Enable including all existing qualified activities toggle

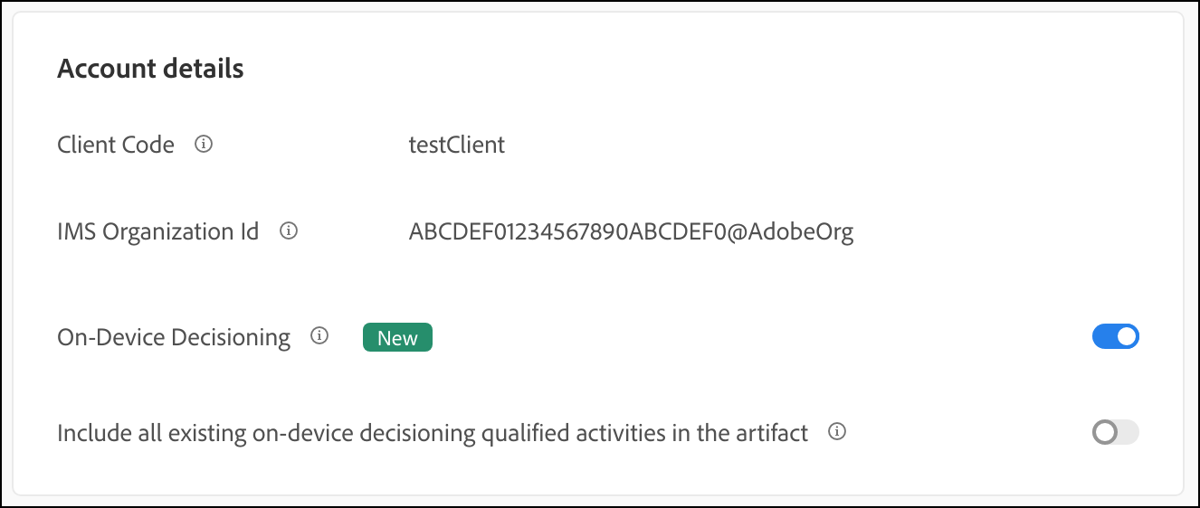pos(1115,433)
